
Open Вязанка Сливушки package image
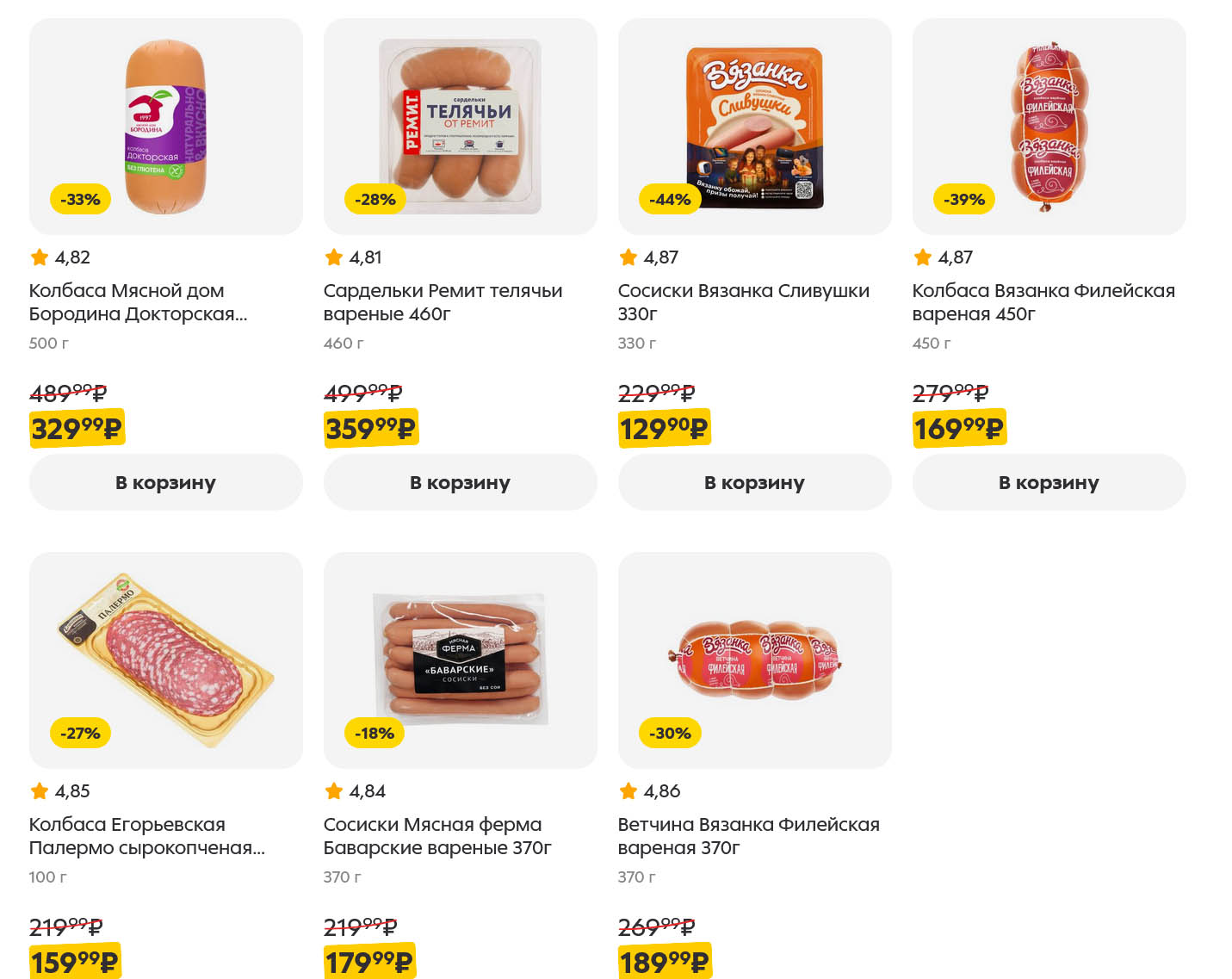point(755,127)
